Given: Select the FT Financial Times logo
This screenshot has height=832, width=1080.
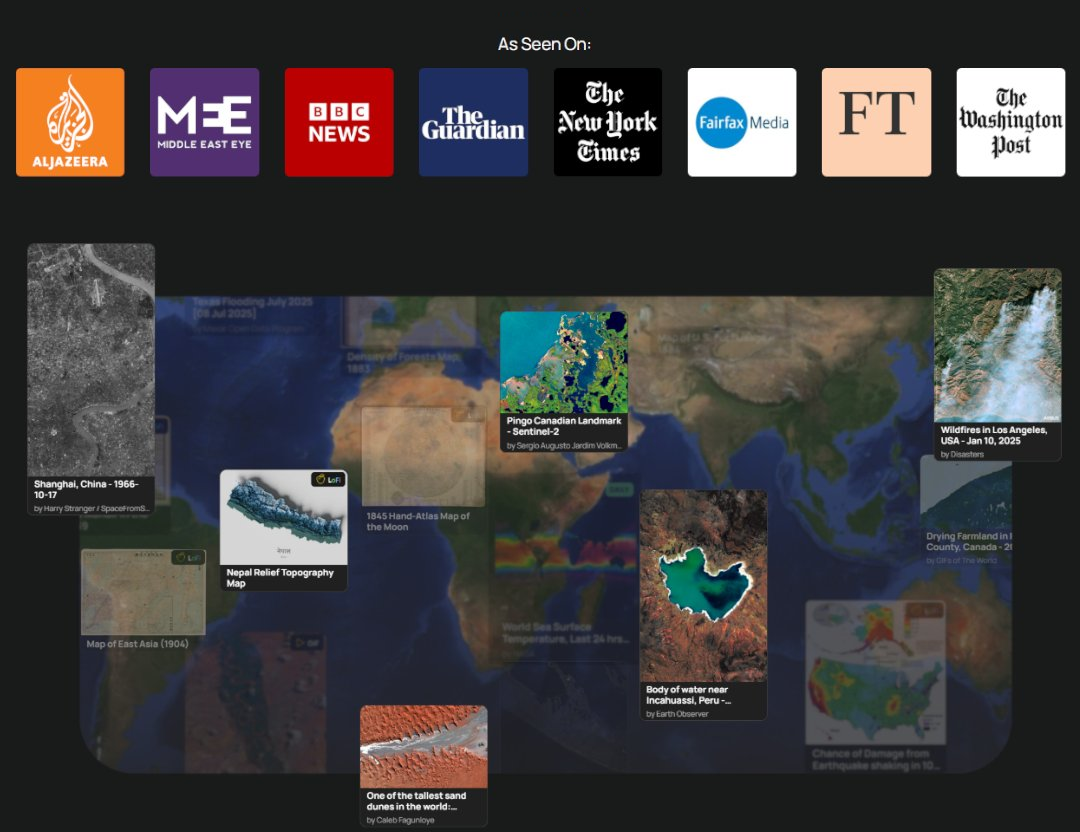Looking at the screenshot, I should click(x=876, y=122).
